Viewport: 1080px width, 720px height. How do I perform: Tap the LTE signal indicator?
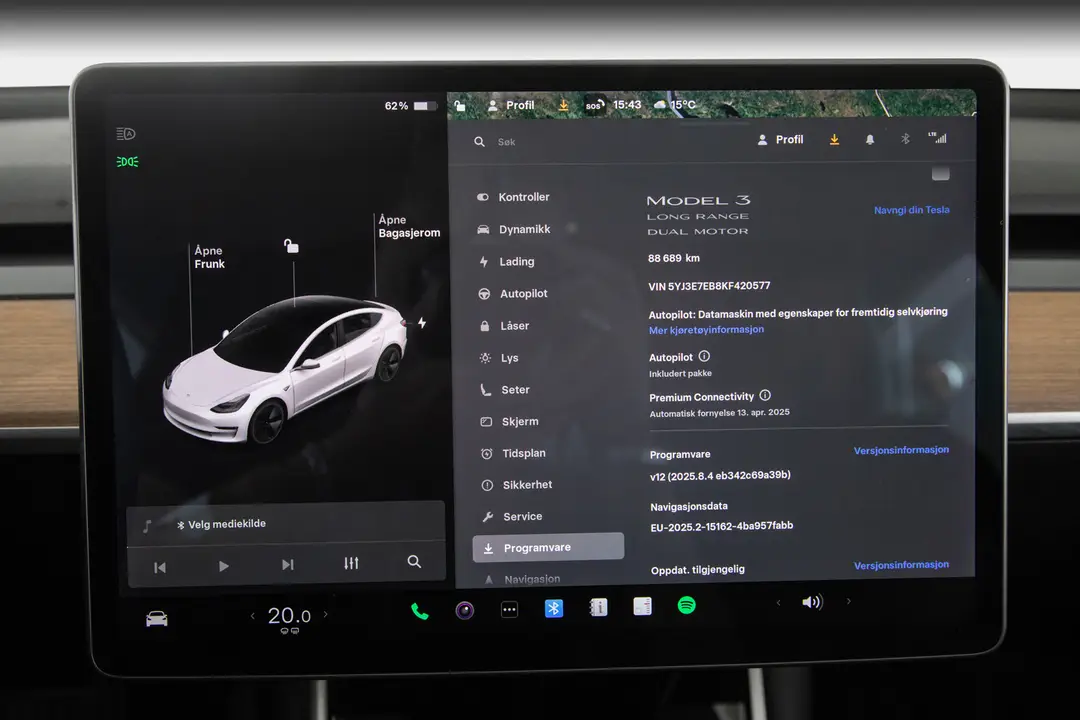click(937, 138)
